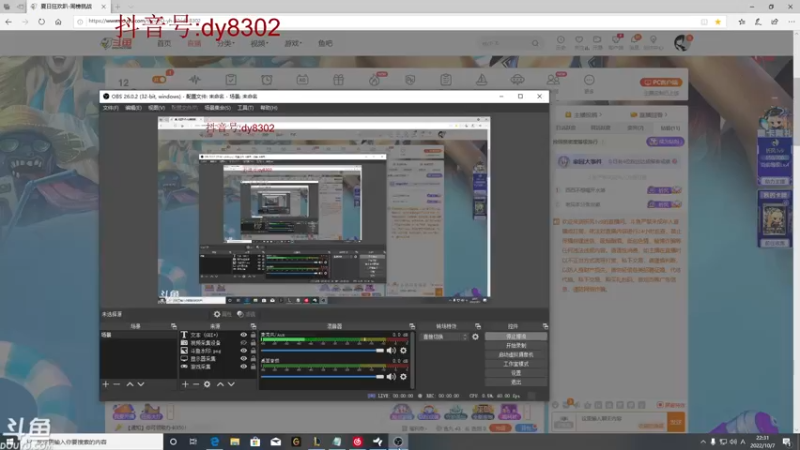Click Filters button above source list
This screenshot has width=800, height=450.
tap(246, 314)
